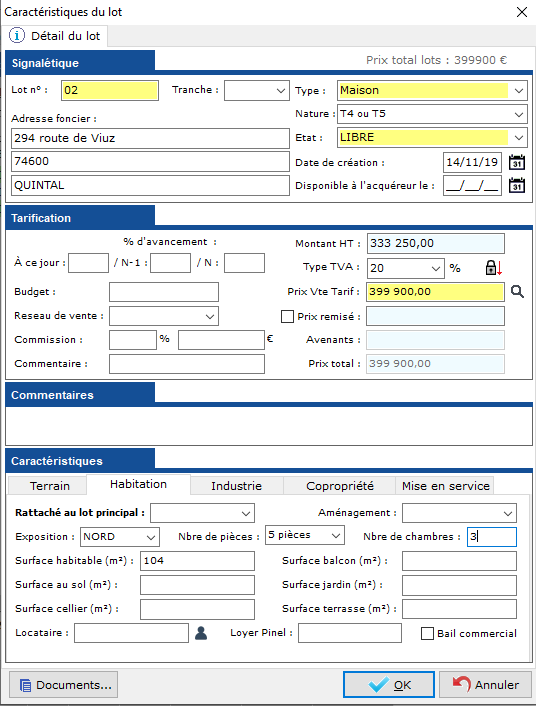Open the Disponible à l'acquéreur calendar picker
Image resolution: width=536 pixels, height=706 pixels.
click(x=517, y=185)
